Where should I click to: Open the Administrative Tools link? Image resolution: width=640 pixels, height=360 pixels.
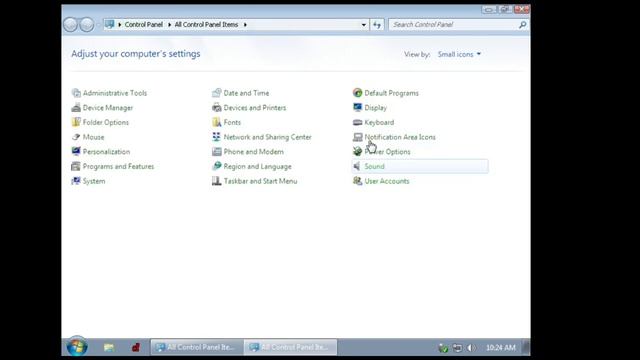(x=115, y=93)
